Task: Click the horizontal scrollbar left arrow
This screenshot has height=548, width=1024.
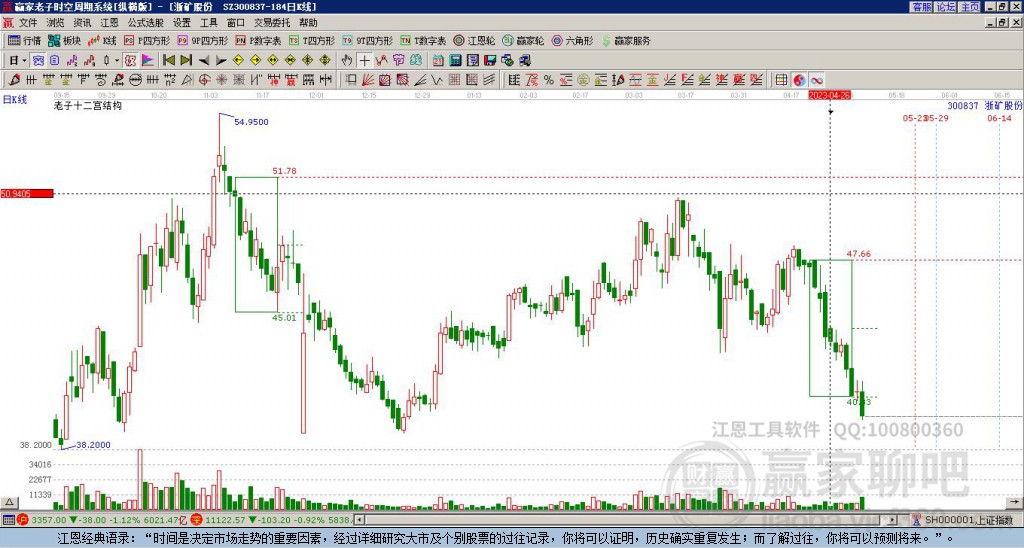Action: [359, 520]
